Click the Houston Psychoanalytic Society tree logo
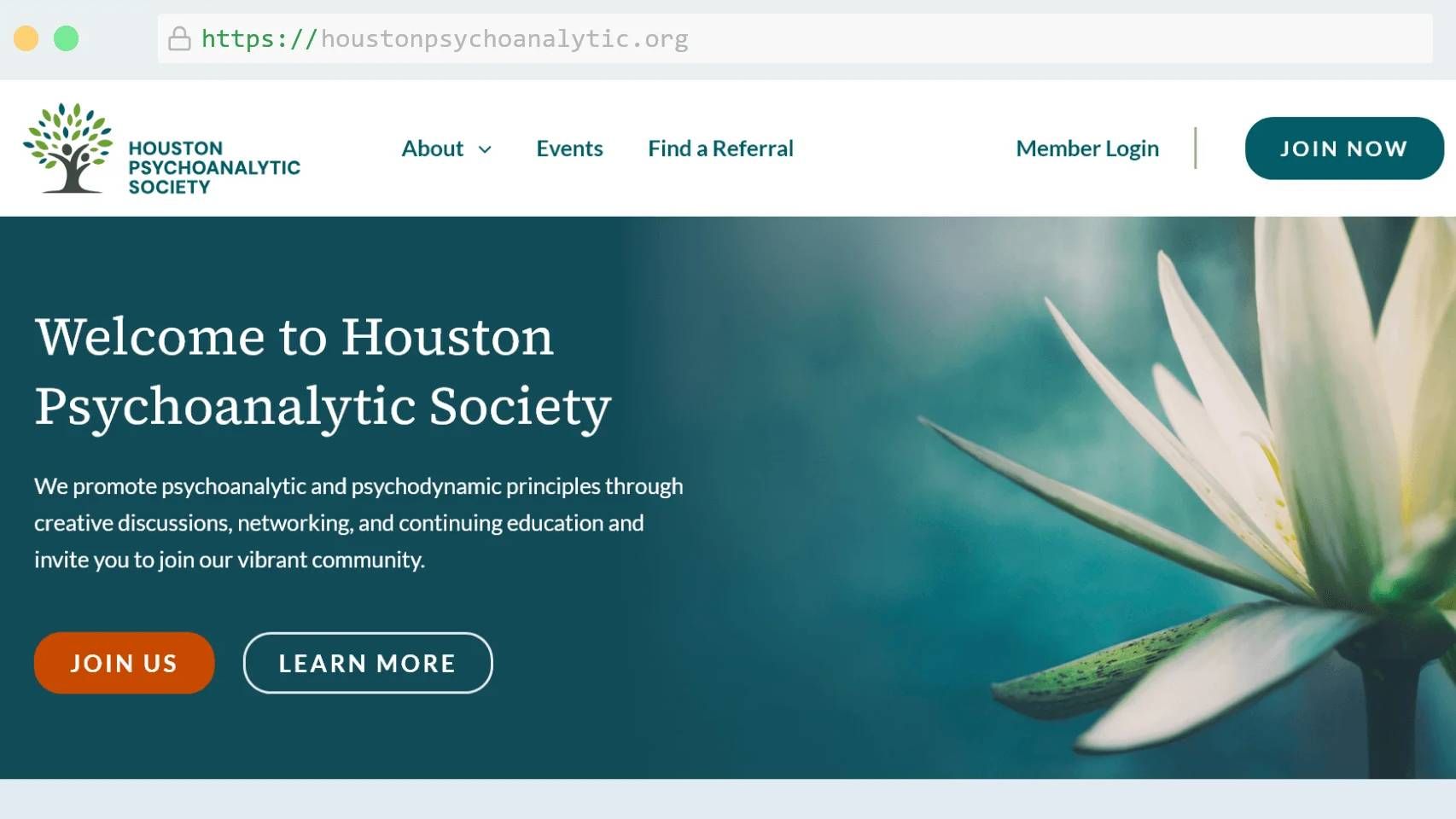1456x819 pixels. [68, 148]
